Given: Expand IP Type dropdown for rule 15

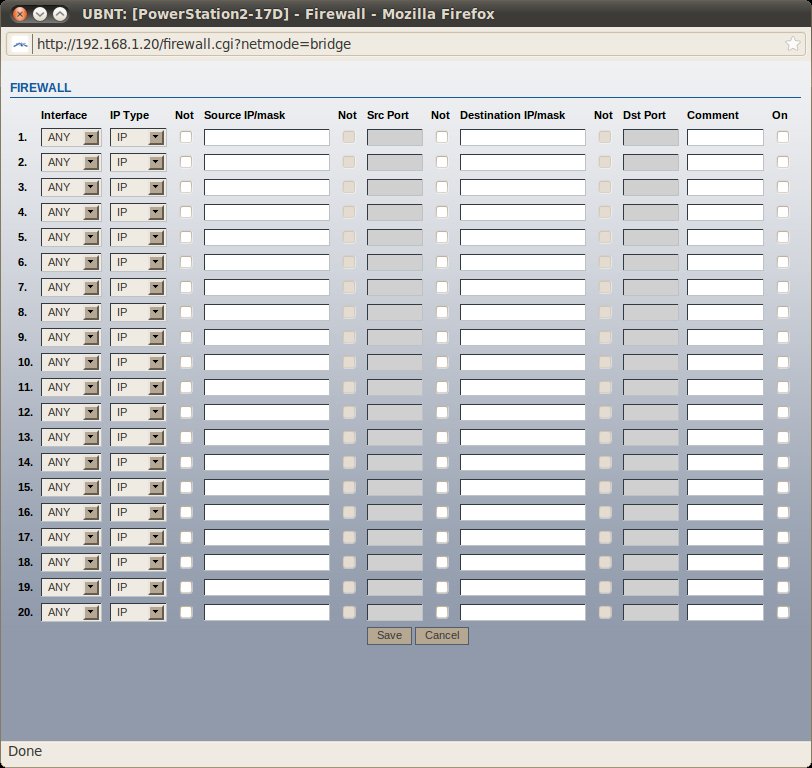Looking at the screenshot, I should point(137,487).
